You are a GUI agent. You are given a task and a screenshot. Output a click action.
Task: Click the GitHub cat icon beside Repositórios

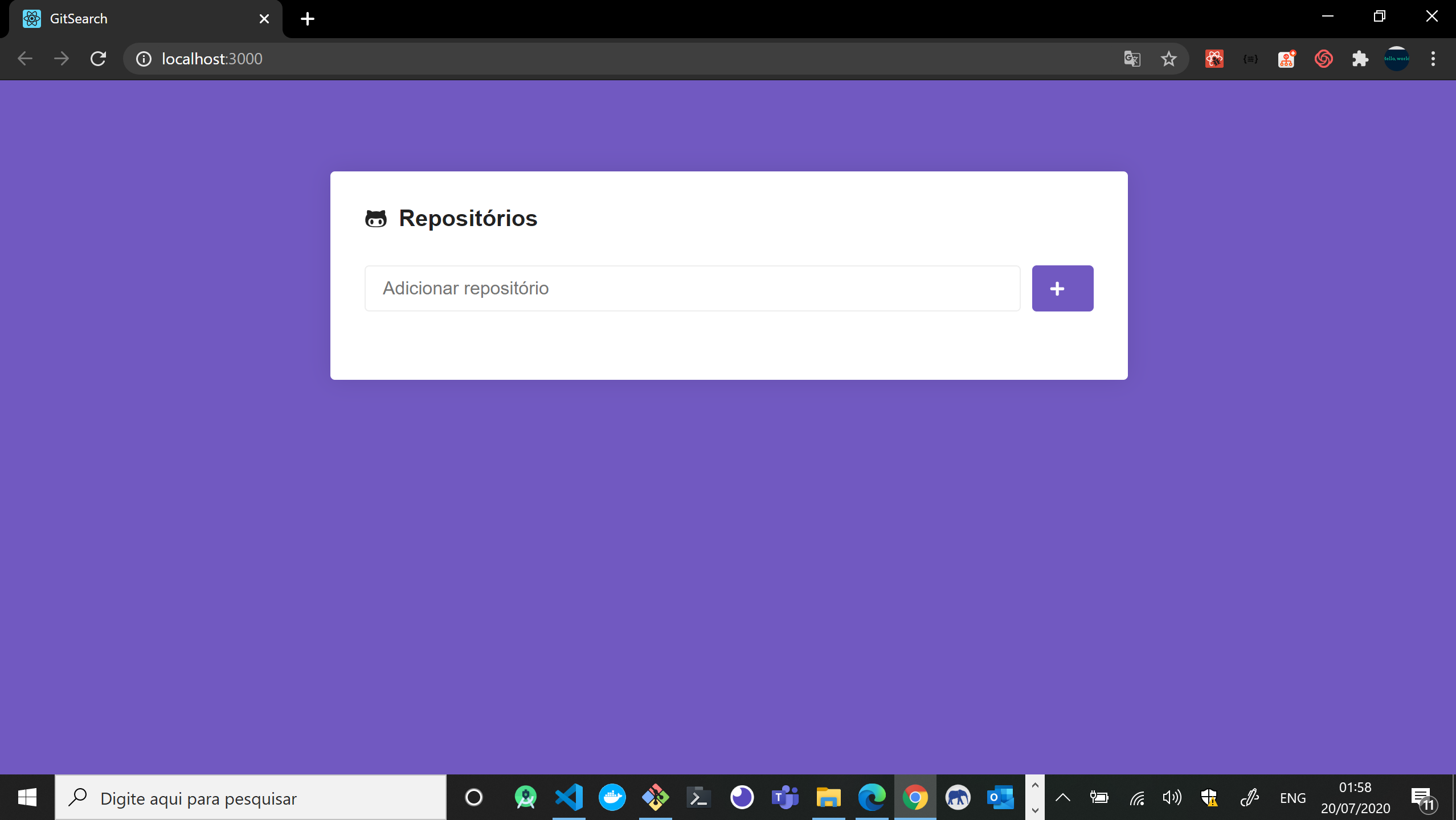coord(376,219)
